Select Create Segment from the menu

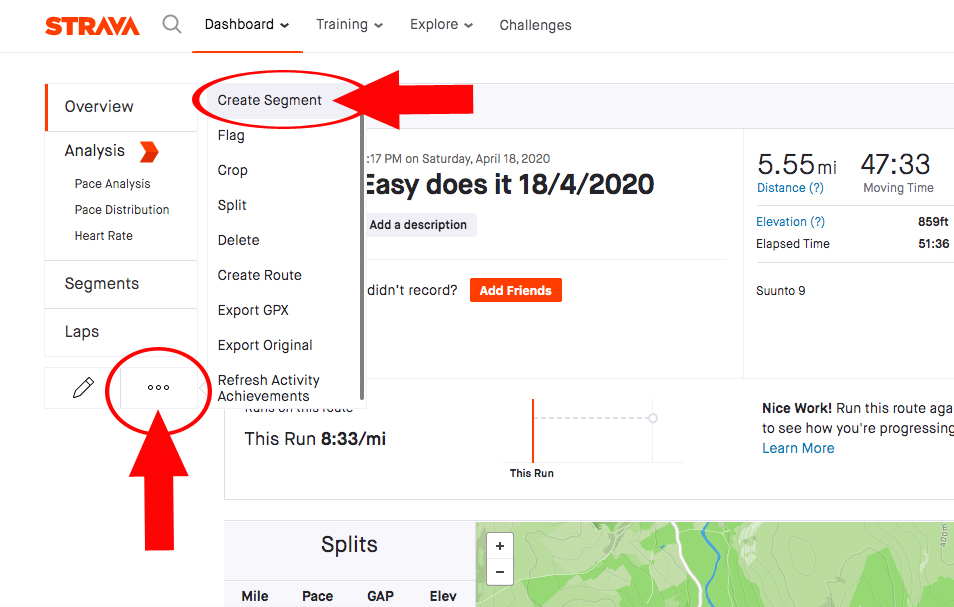270,100
